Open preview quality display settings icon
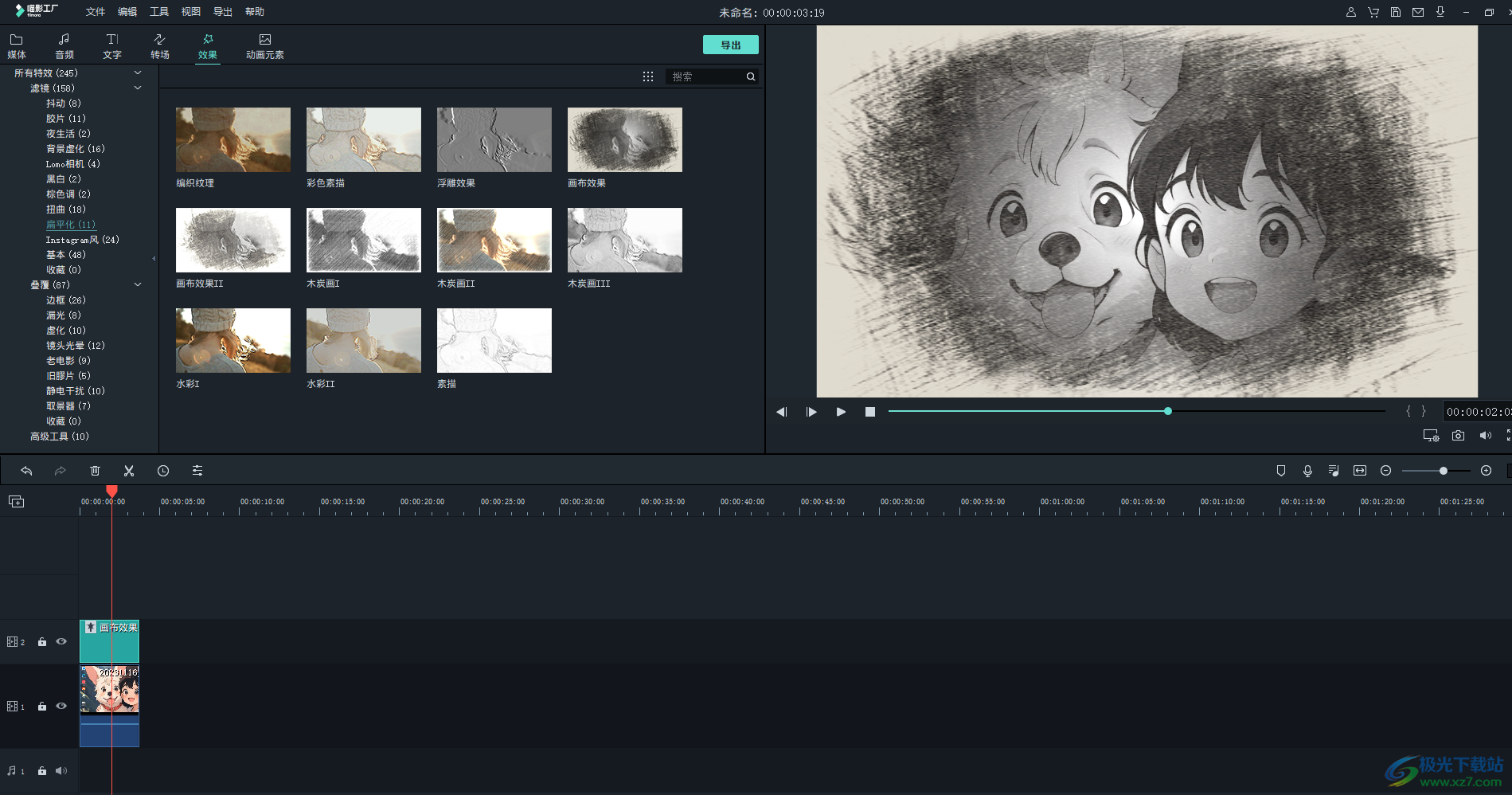Viewport: 1512px width, 795px height. click(1431, 436)
